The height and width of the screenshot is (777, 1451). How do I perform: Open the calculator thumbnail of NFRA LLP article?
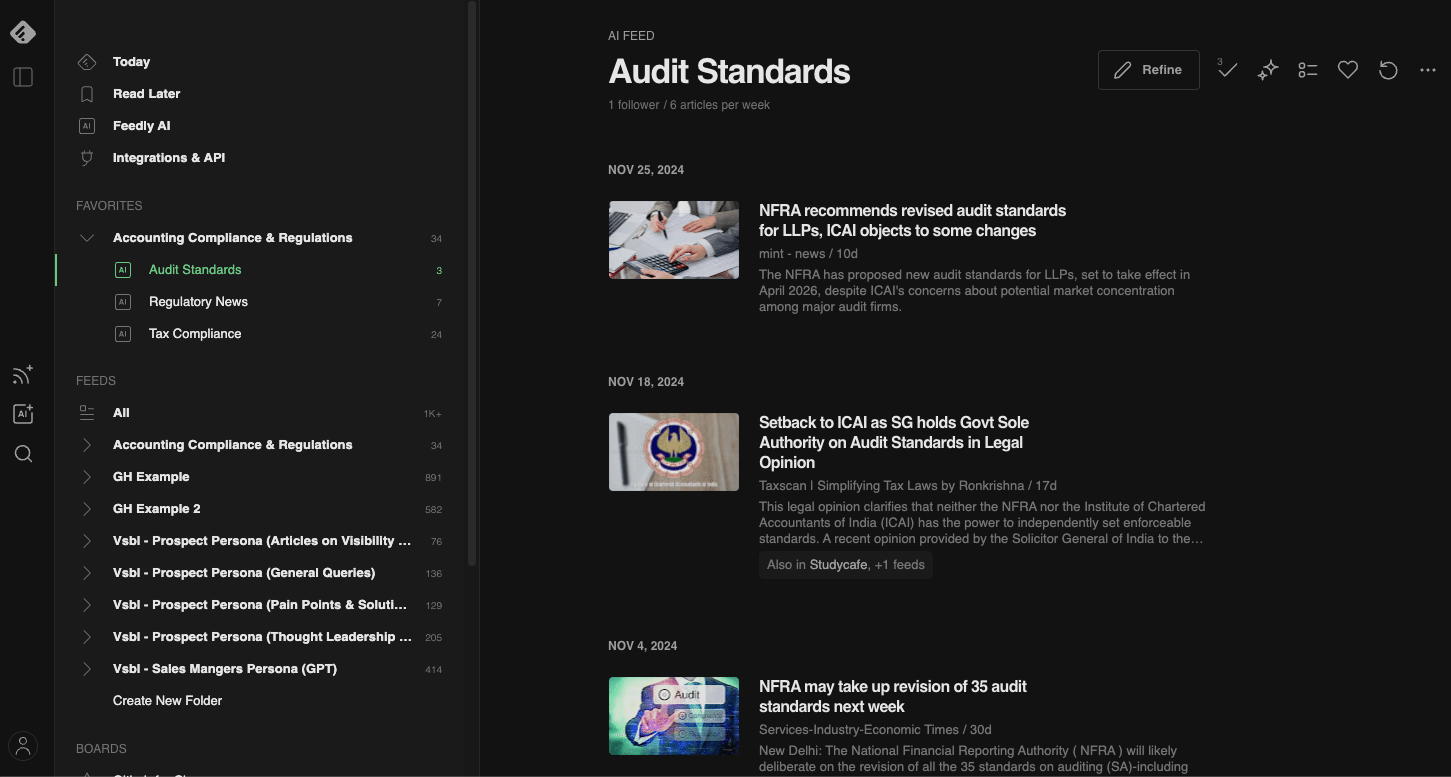tap(674, 240)
